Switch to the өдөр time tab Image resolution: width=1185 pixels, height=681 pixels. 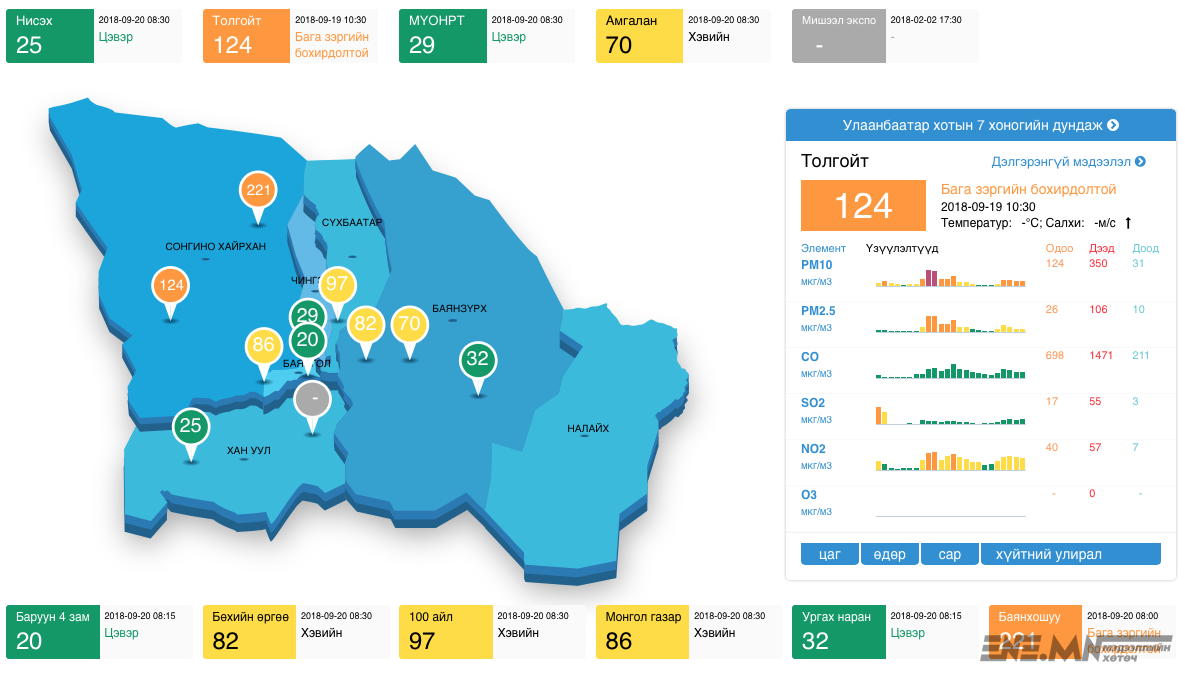coord(889,554)
